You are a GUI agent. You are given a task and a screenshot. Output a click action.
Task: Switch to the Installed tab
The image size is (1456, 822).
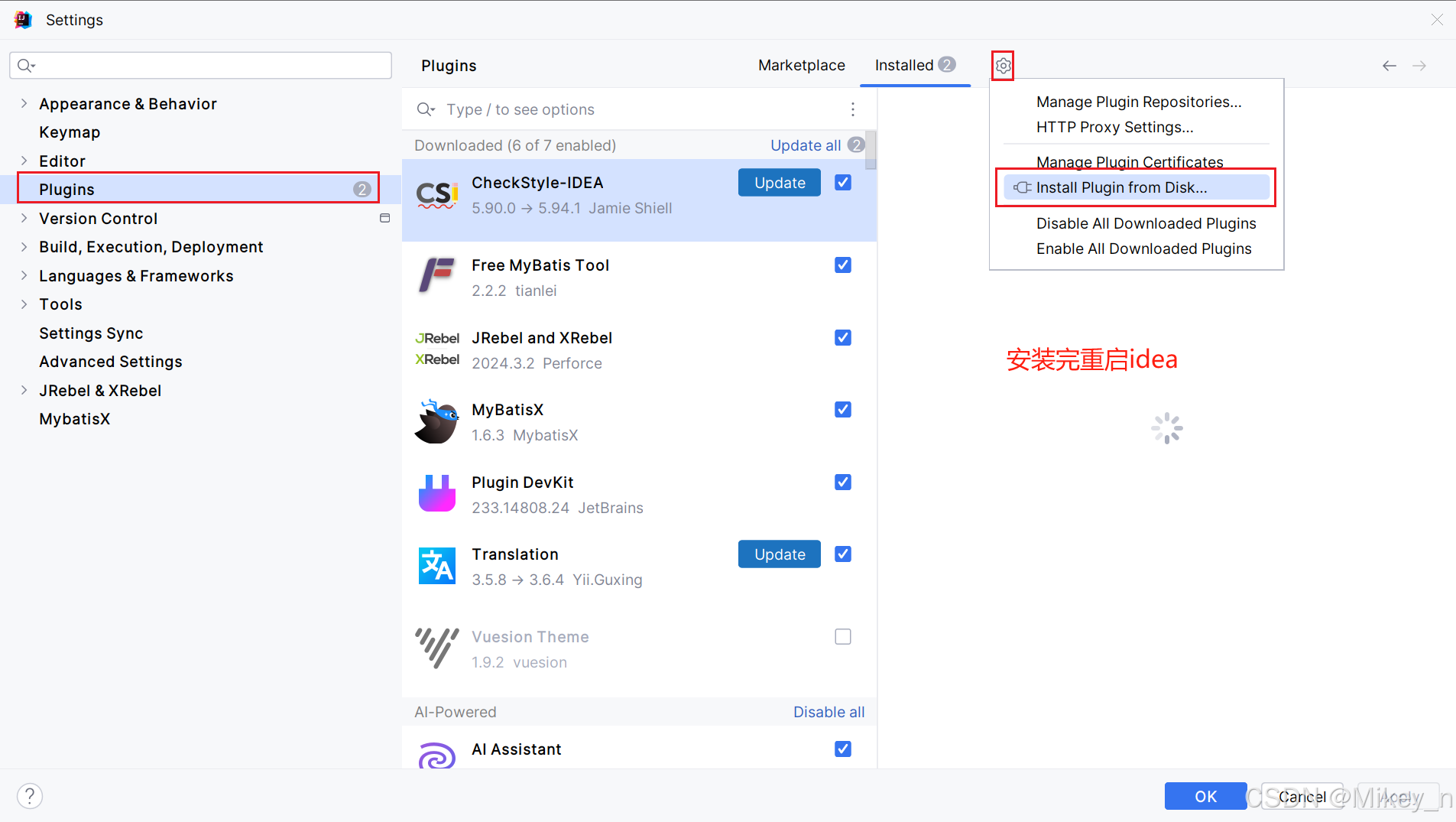tap(915, 65)
